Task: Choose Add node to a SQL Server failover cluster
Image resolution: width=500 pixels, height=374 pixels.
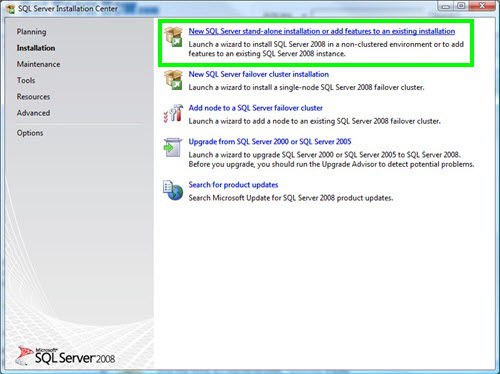Action: [x=256, y=108]
